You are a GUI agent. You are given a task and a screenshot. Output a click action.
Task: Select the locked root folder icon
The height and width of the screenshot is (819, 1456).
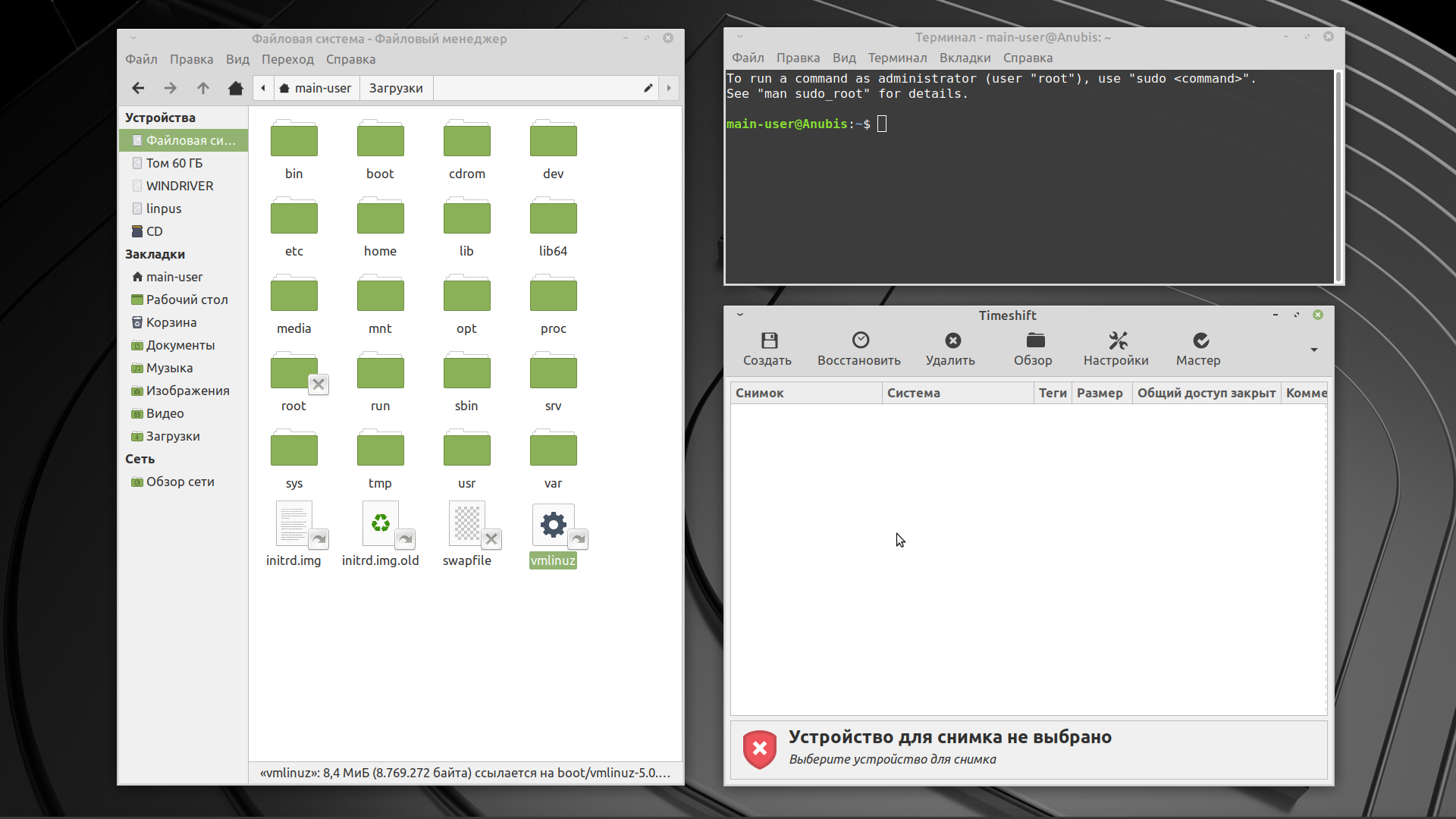click(294, 370)
